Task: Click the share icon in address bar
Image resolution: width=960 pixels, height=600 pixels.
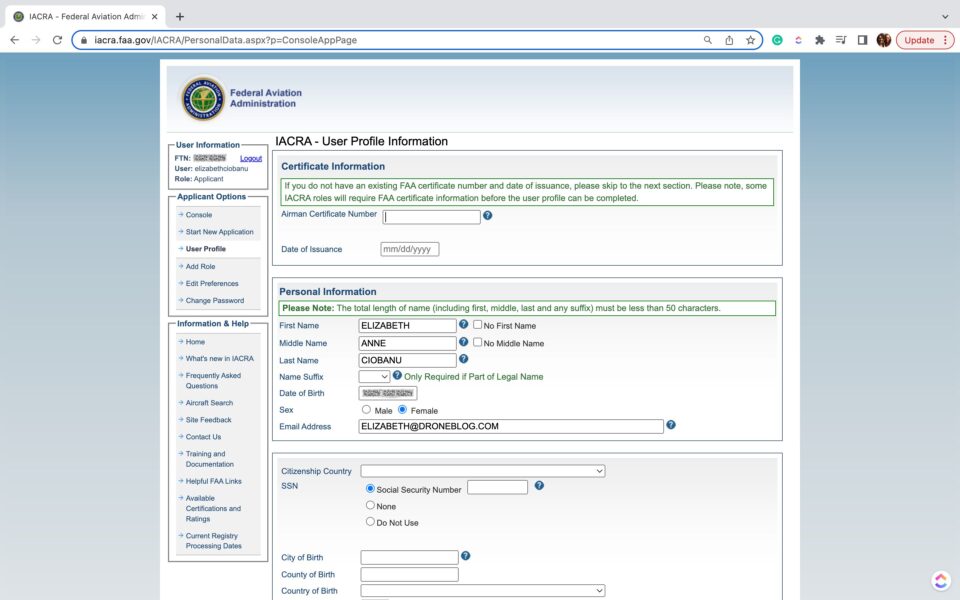Action: [729, 40]
